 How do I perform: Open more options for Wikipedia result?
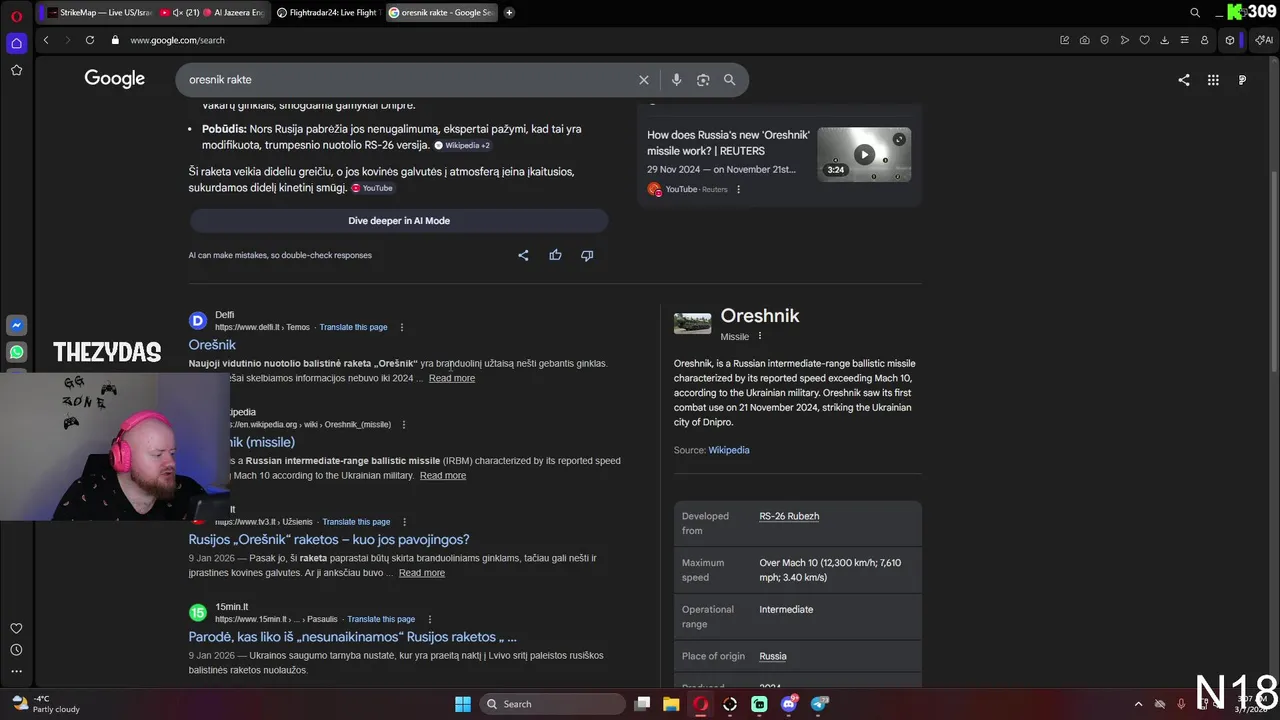coord(404,424)
